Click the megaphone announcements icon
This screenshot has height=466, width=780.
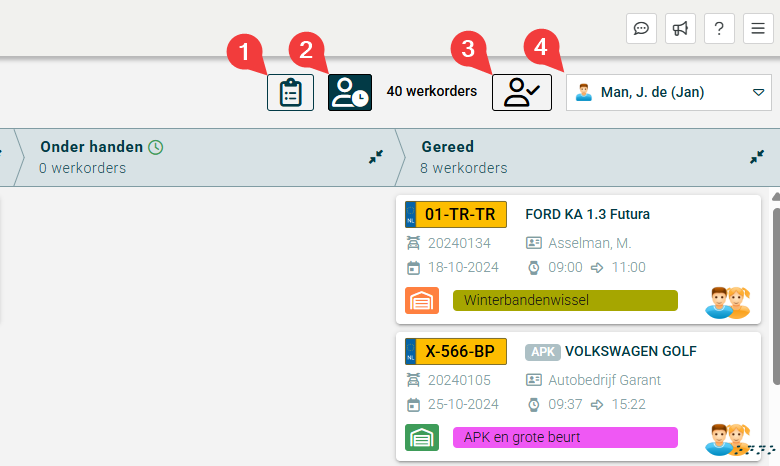pyautogui.click(x=680, y=29)
